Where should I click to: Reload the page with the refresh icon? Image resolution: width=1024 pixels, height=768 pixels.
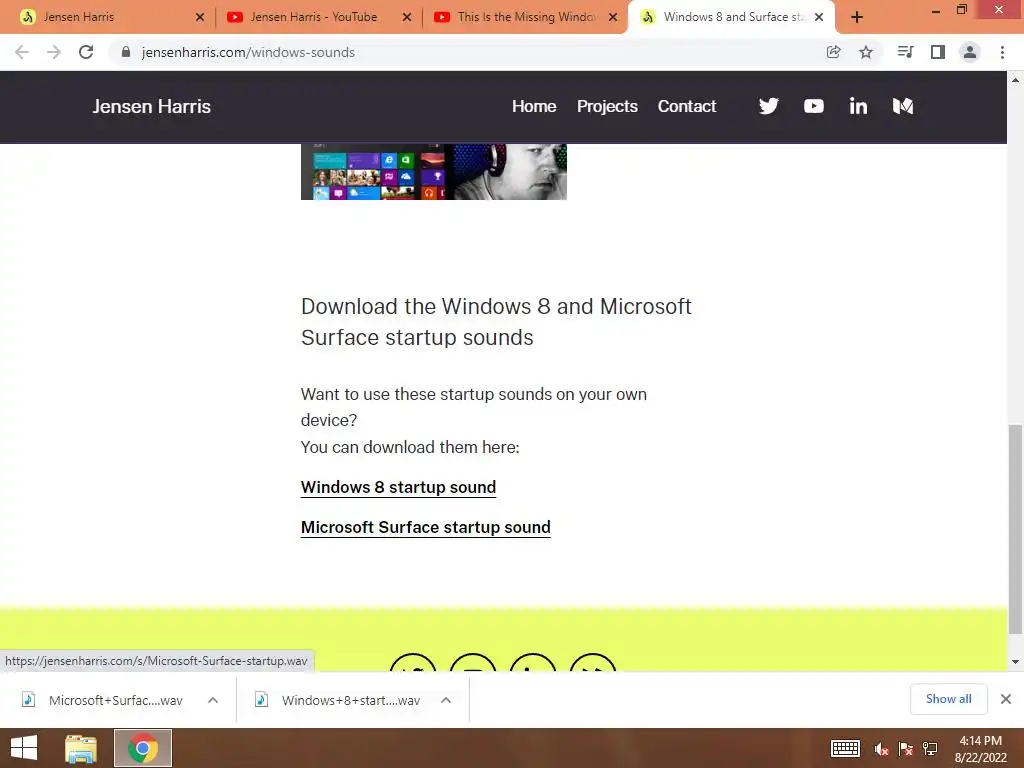tap(86, 52)
